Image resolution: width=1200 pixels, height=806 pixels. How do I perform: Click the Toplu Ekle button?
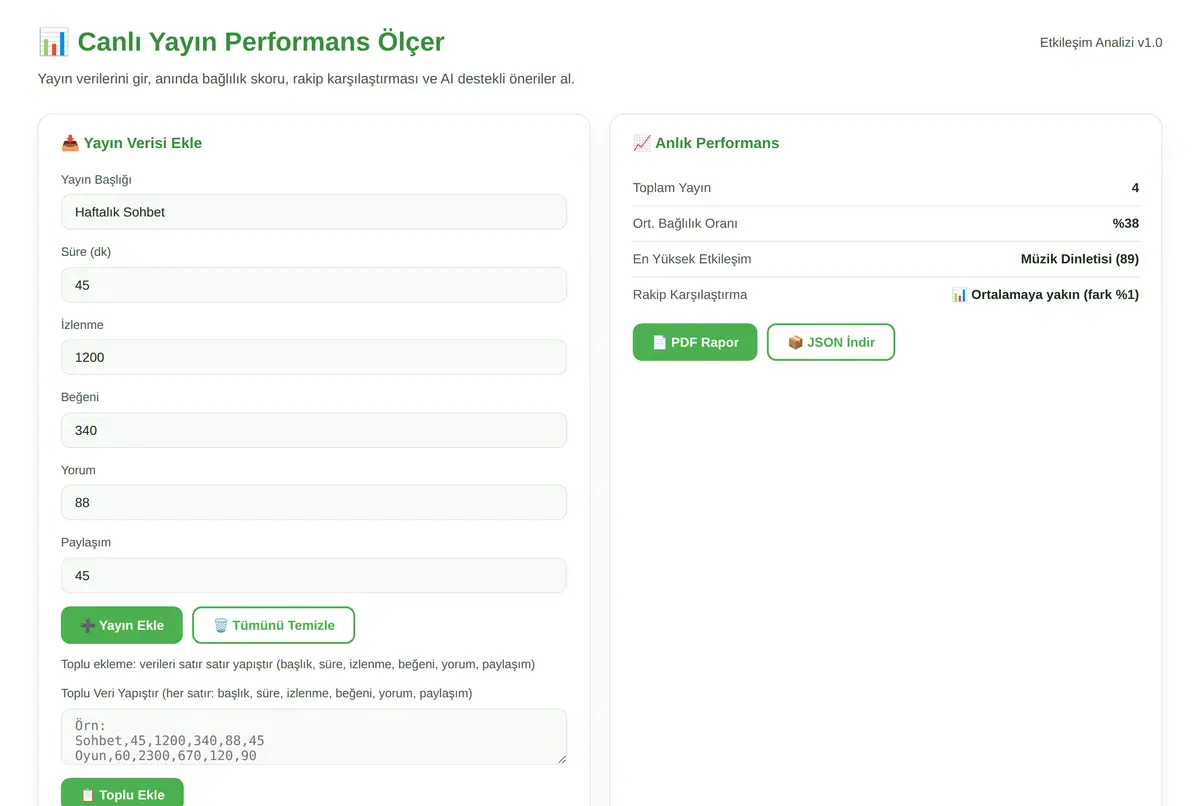point(122,795)
